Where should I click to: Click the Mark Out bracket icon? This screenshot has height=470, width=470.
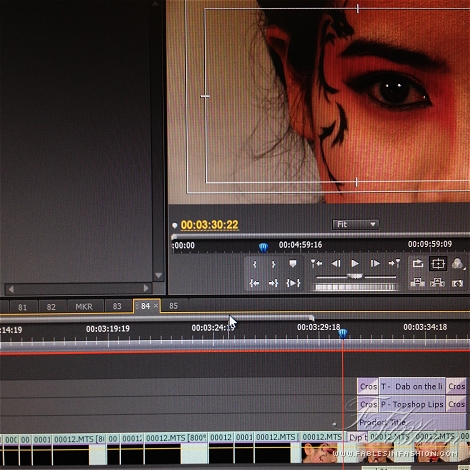click(x=273, y=264)
